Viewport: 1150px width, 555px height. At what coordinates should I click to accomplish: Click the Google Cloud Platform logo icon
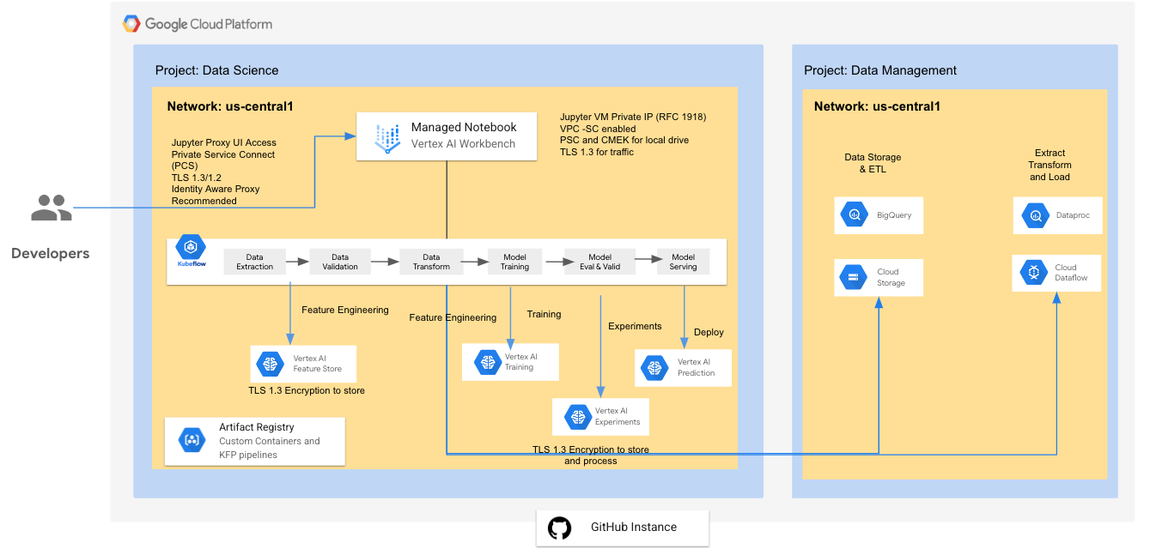131,24
